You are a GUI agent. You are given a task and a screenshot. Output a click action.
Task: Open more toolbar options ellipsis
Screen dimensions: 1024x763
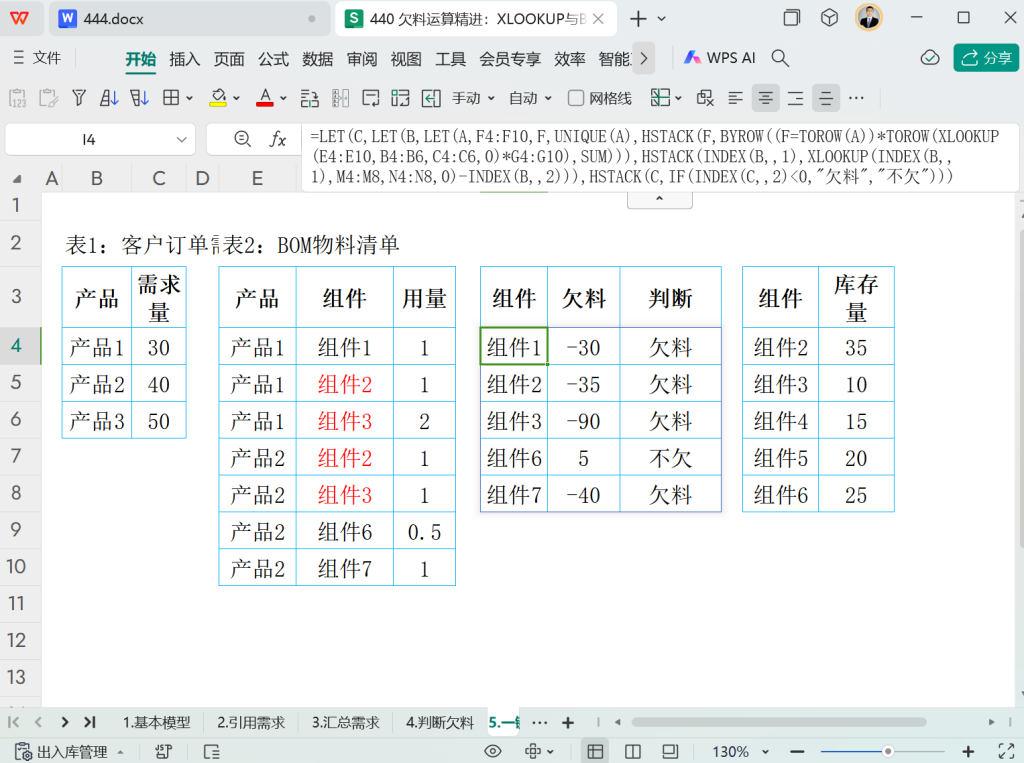click(856, 98)
